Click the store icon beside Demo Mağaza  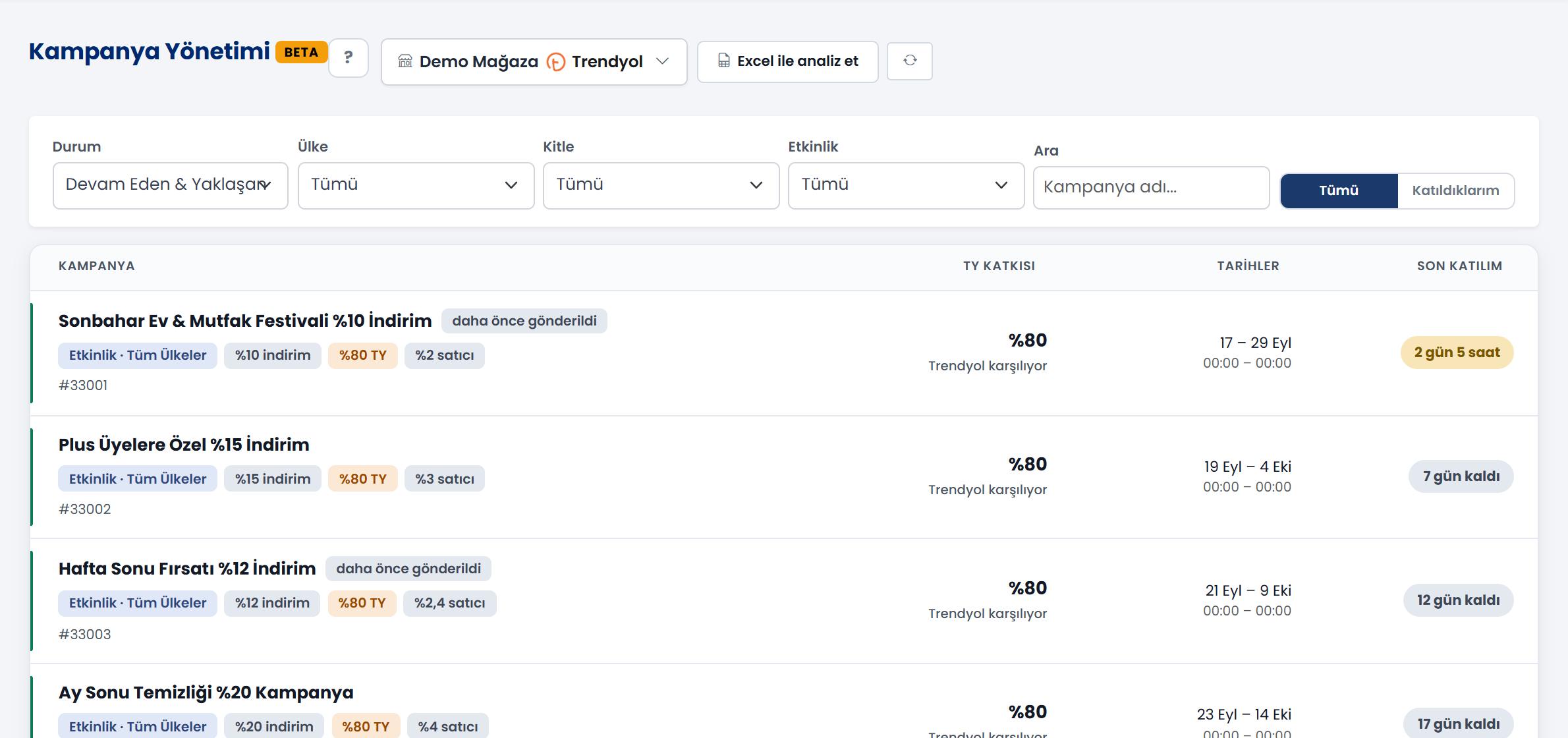click(405, 61)
